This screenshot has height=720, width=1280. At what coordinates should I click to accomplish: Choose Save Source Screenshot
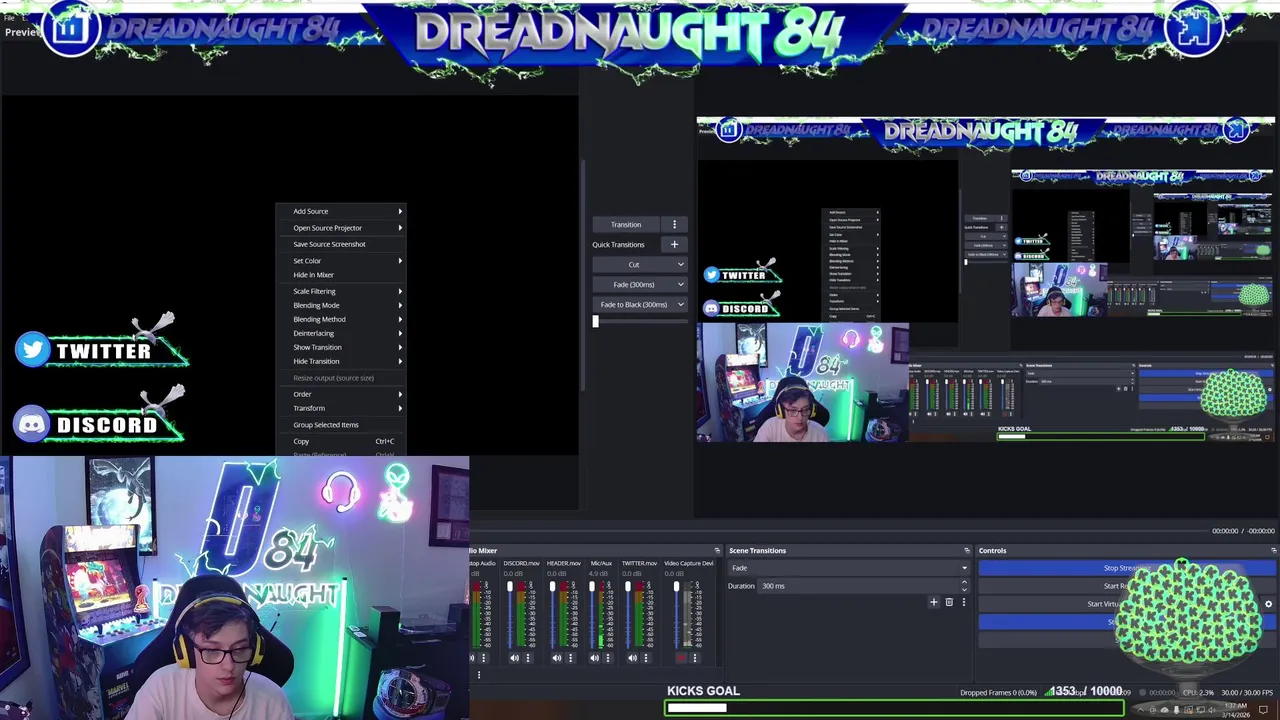coord(341,244)
